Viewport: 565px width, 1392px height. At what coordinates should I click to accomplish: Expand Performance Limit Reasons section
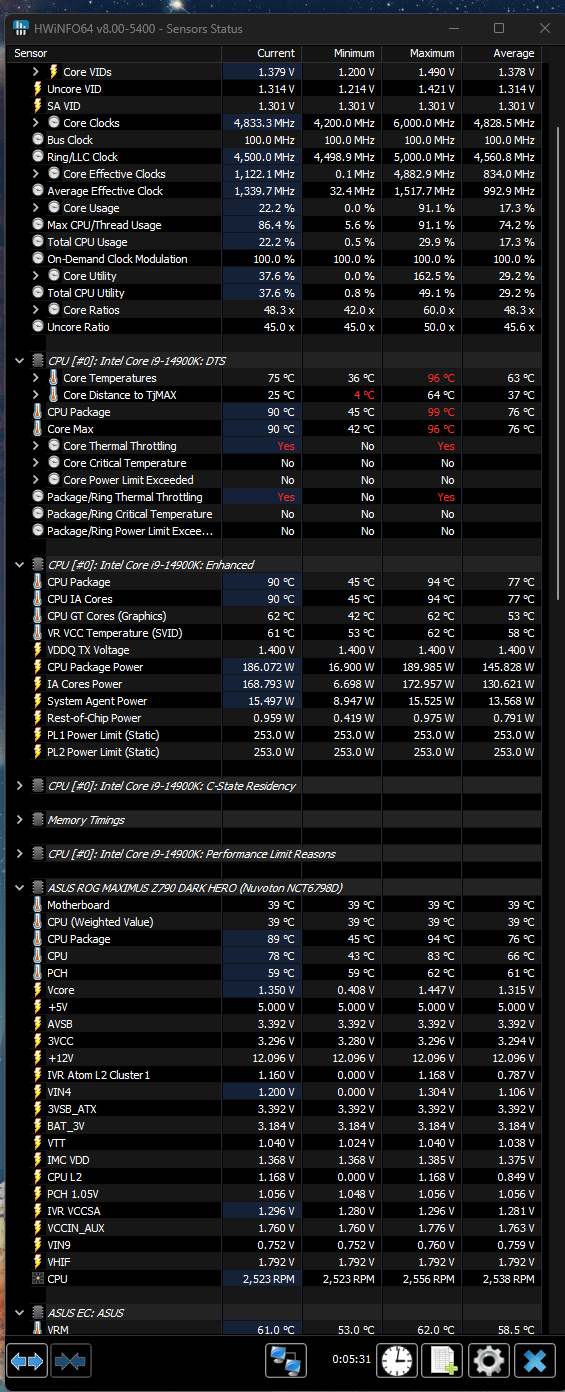(x=20, y=854)
